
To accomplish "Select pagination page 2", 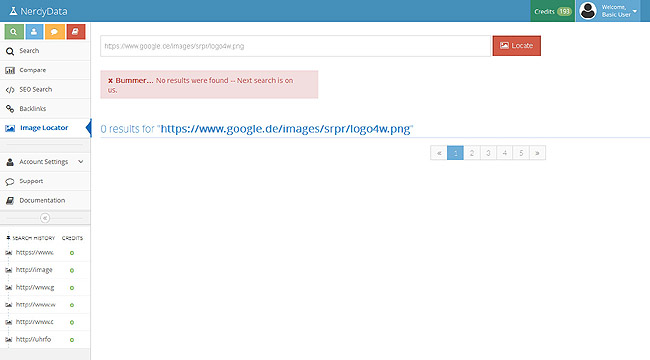I will [472, 153].
